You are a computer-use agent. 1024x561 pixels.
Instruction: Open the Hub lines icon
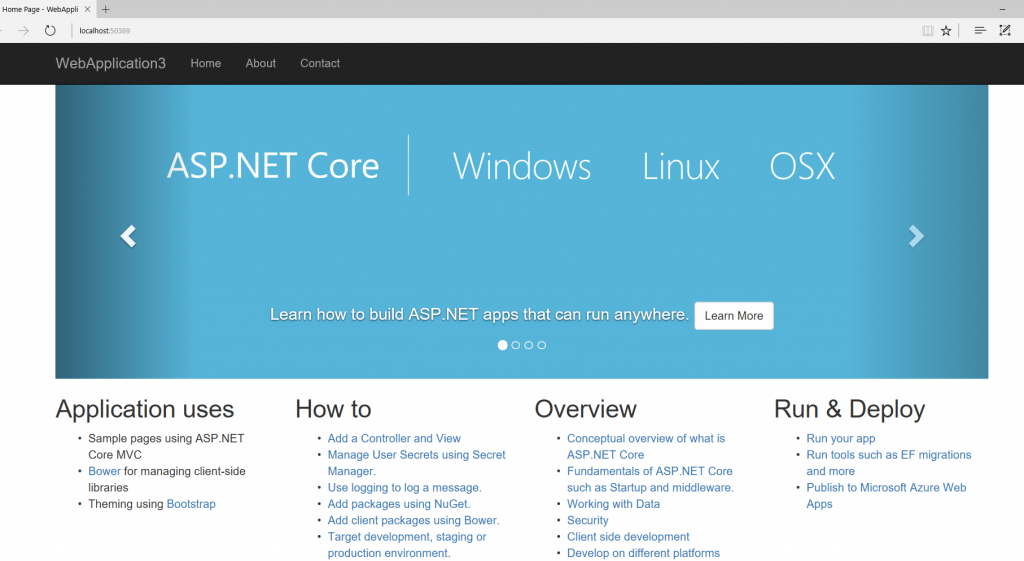tap(980, 31)
